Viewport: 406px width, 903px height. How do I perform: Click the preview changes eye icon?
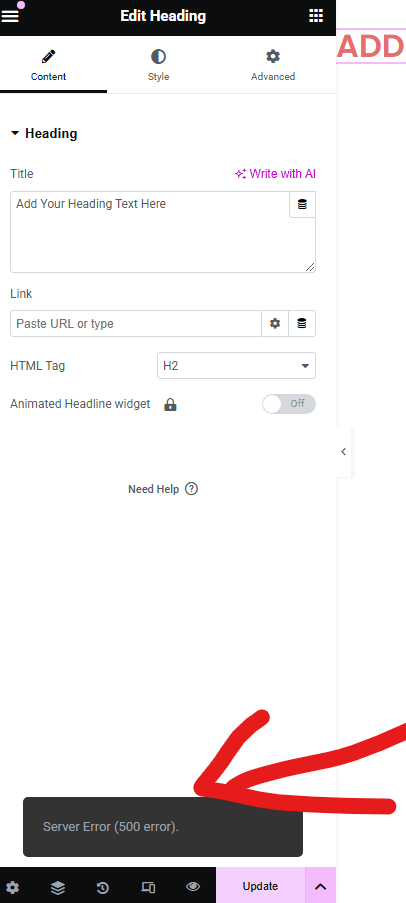(193, 886)
